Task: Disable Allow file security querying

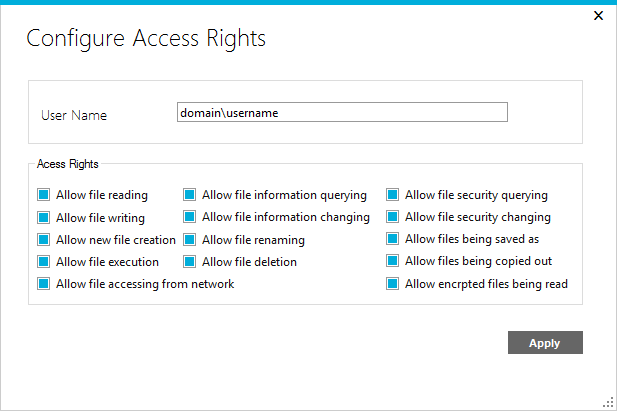Action: pyautogui.click(x=393, y=195)
